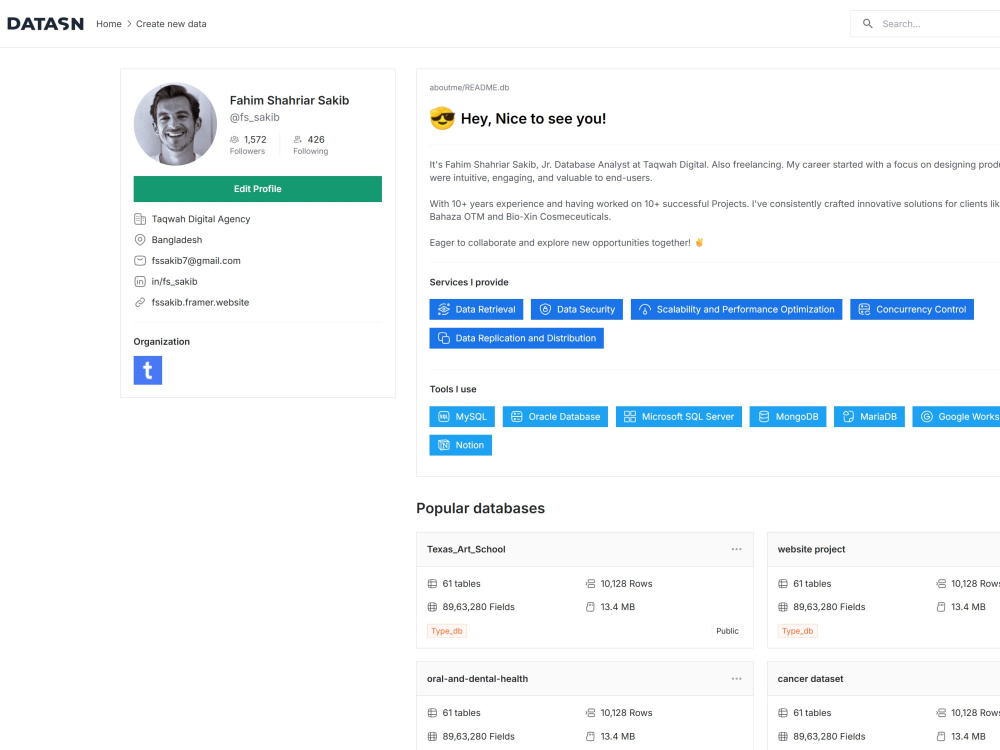
Task: Click the Public label on Texas_Art_School
Action: 727,631
